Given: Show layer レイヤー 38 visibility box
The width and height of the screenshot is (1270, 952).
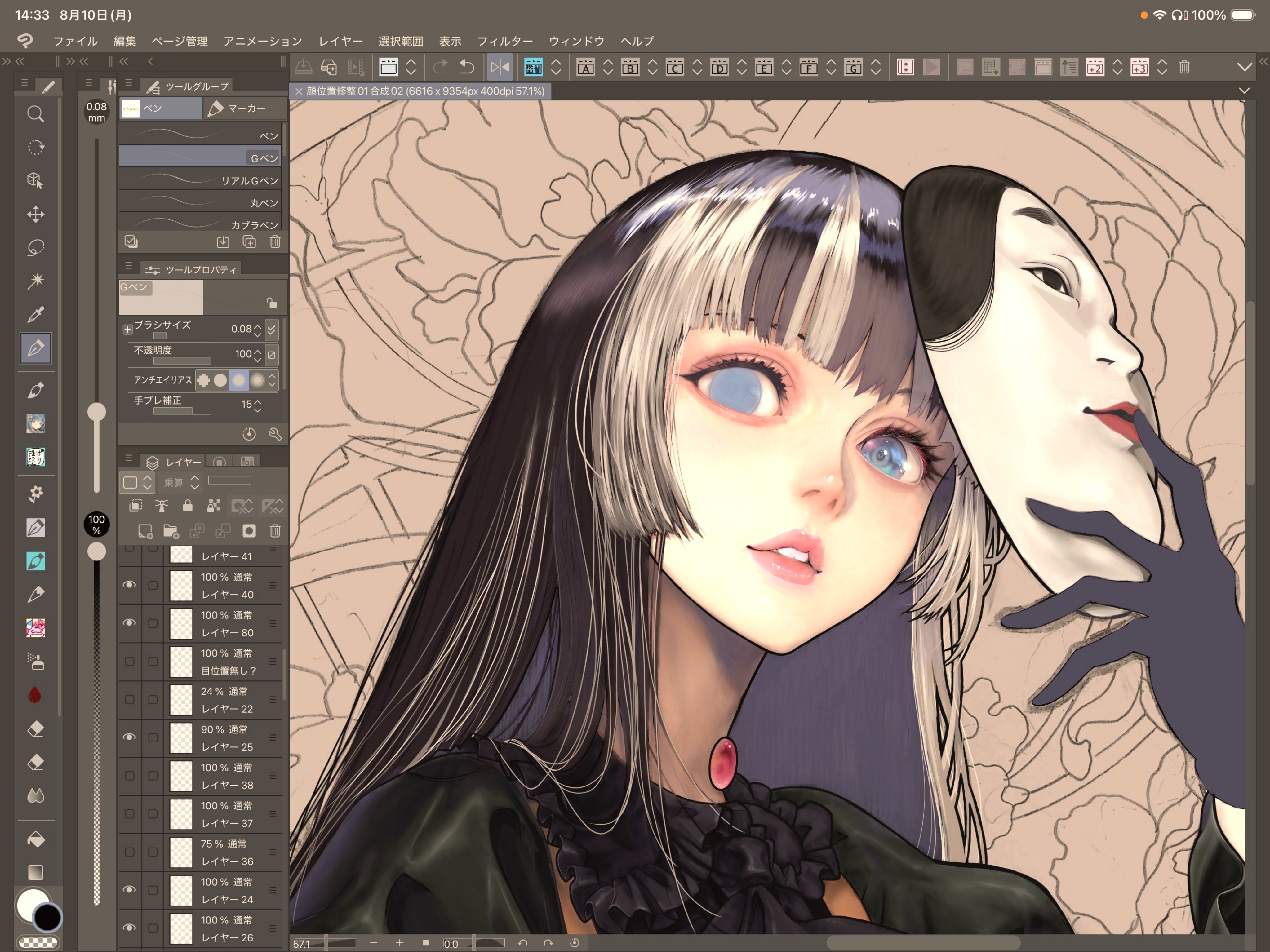Looking at the screenshot, I should (130, 776).
